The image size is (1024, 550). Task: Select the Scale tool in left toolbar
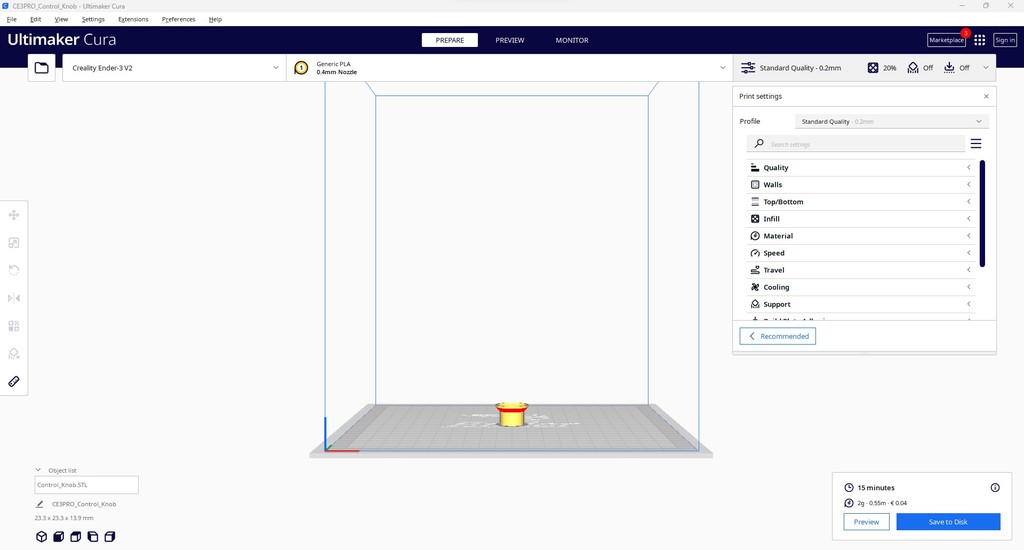(x=14, y=243)
